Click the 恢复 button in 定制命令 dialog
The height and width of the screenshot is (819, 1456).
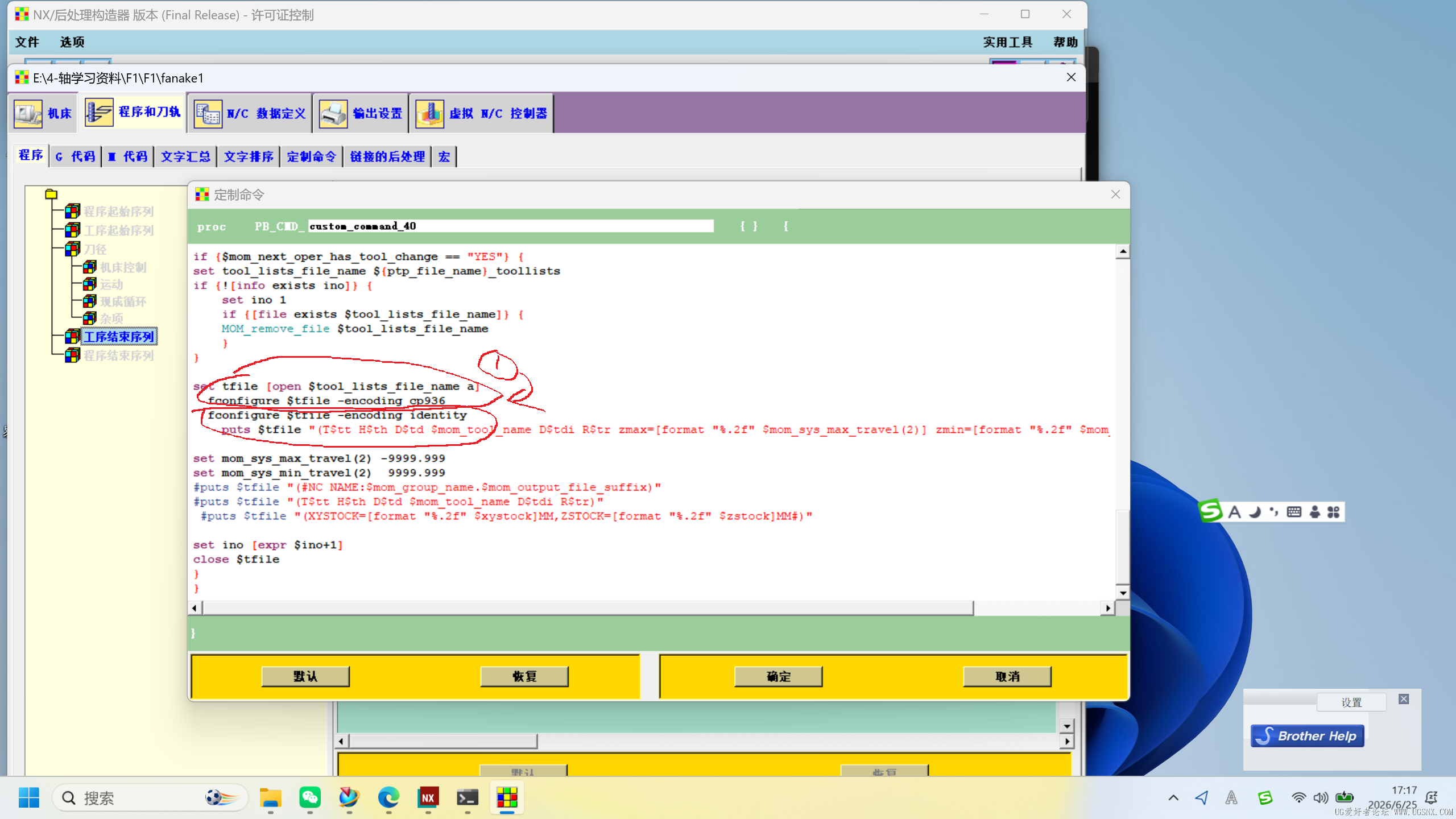[524, 676]
